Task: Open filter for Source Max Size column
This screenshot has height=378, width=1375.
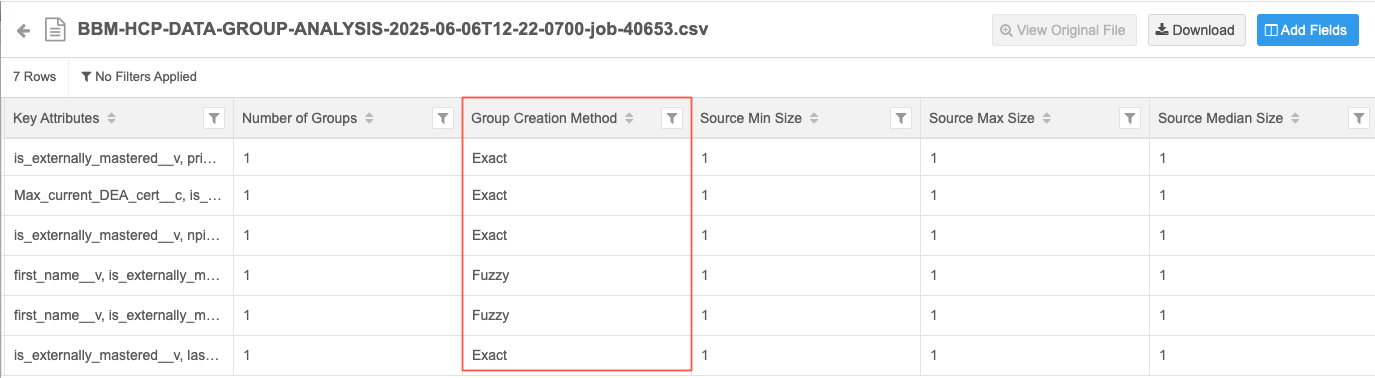Action: click(x=1130, y=118)
